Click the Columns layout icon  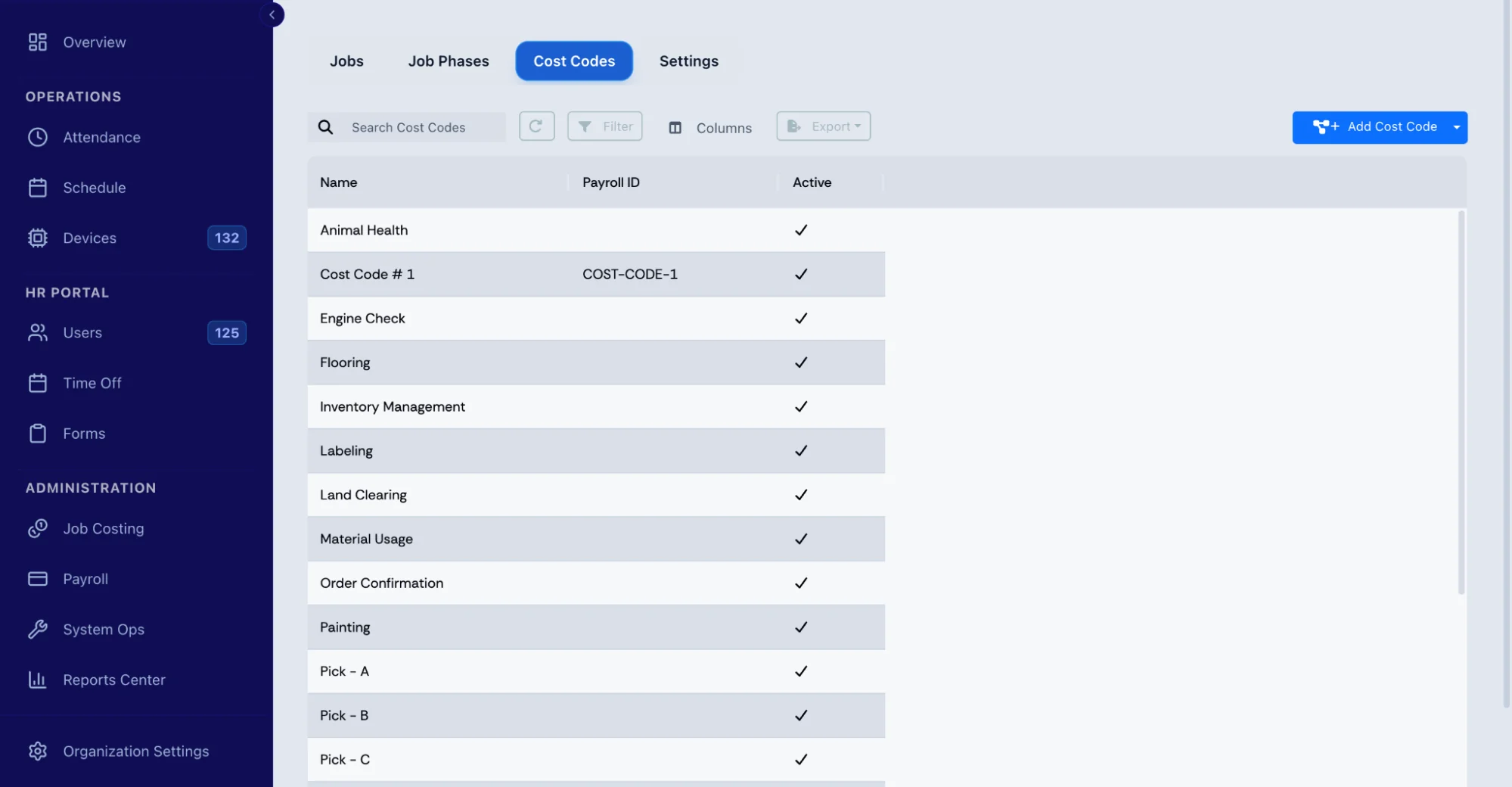[675, 128]
